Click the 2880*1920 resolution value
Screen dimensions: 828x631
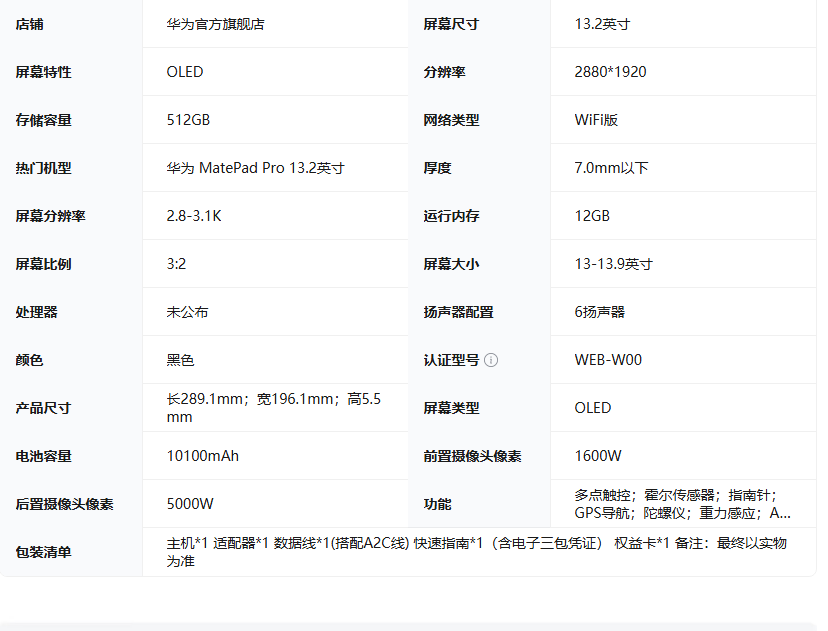(x=610, y=72)
